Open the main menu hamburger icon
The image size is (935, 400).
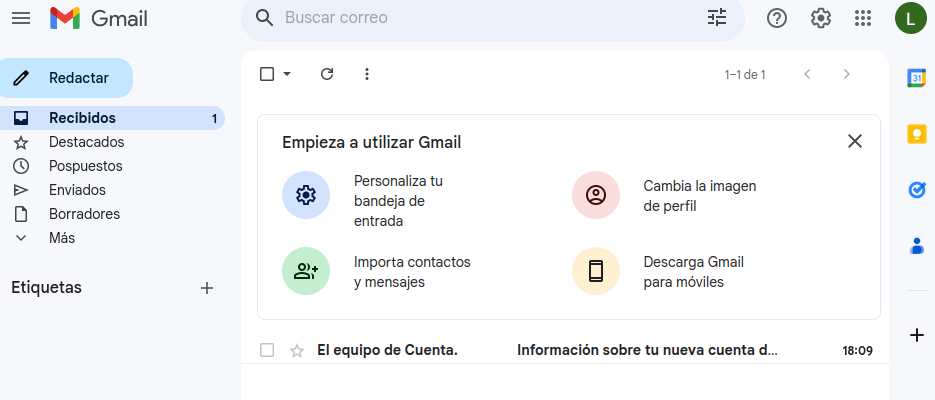pos(20,18)
